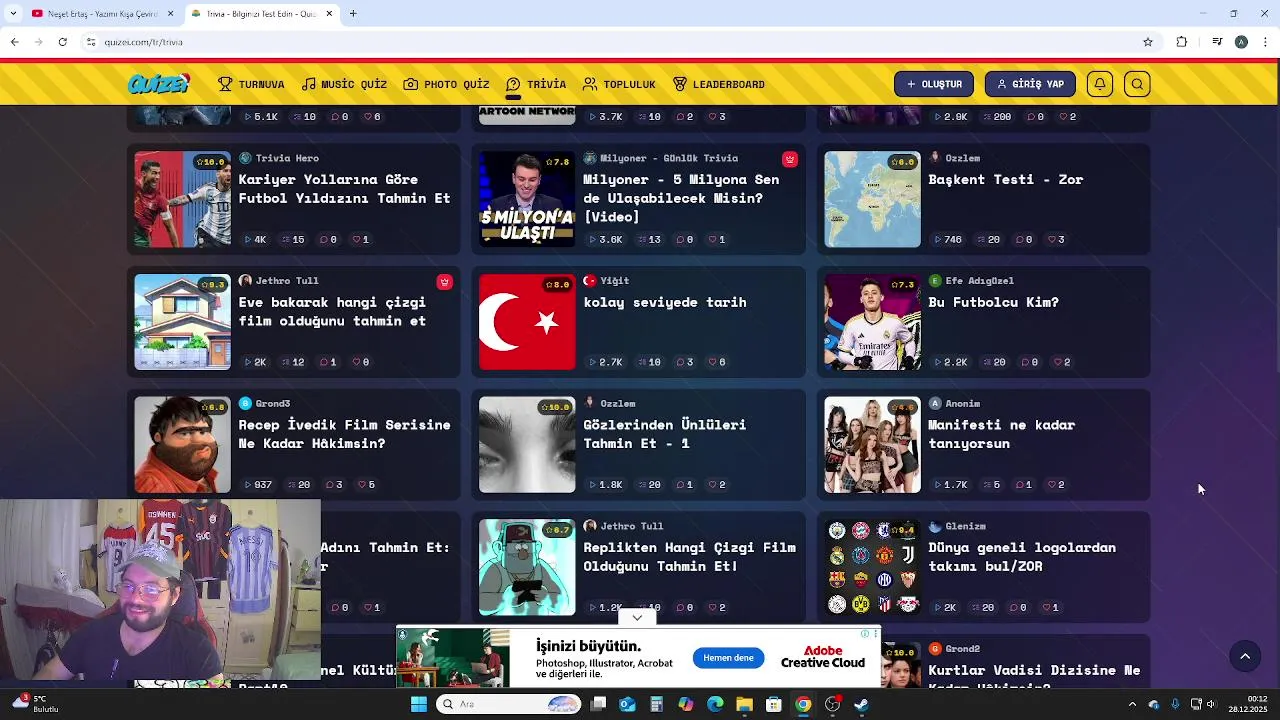Open the 'Başkent Testi - Zor' quiz

[x=1005, y=179]
